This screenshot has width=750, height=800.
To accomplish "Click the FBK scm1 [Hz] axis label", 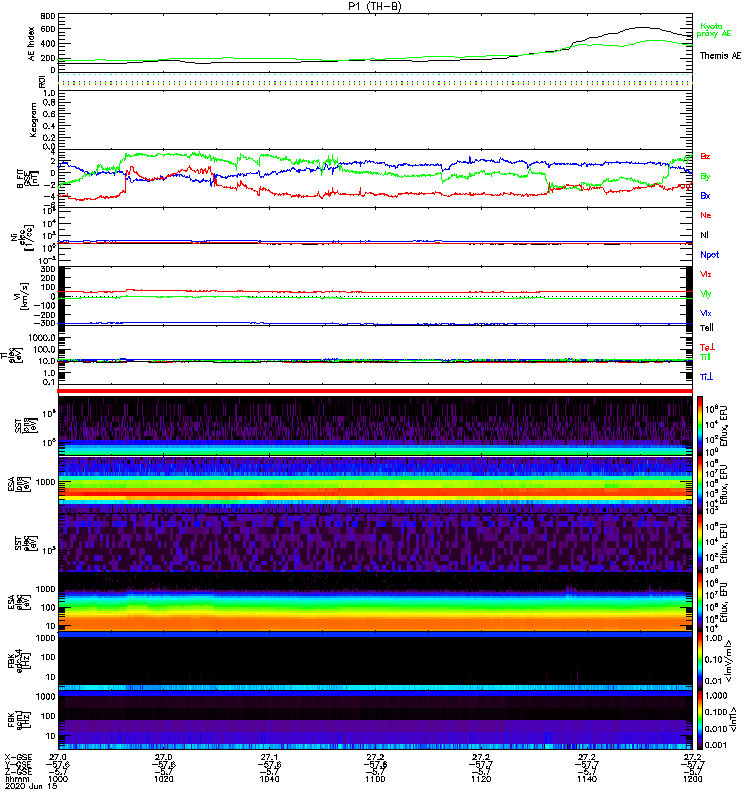I will (x=19, y=720).
